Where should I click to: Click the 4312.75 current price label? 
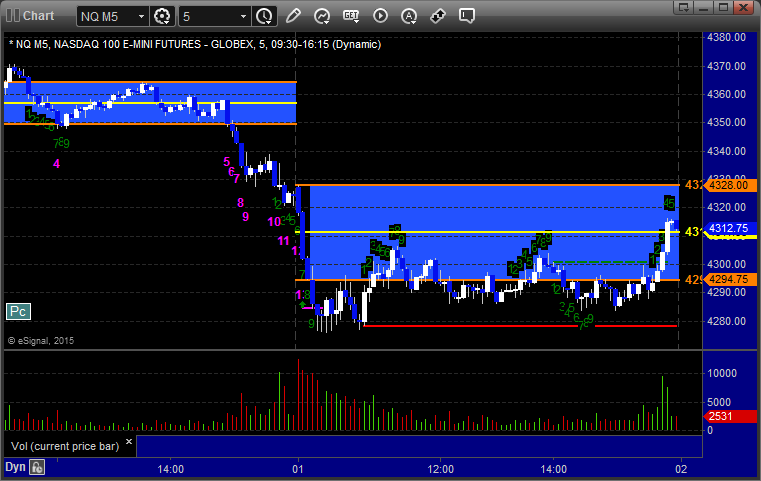[x=732, y=228]
